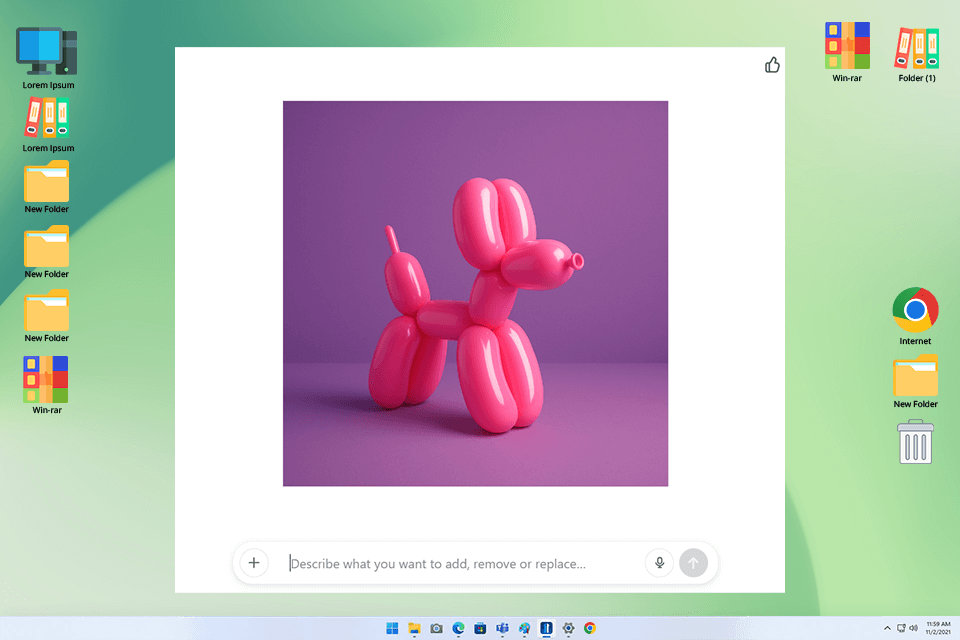The image size is (960, 640).
Task: Launch the Internet Chrome desktop shortcut
Action: click(x=915, y=316)
